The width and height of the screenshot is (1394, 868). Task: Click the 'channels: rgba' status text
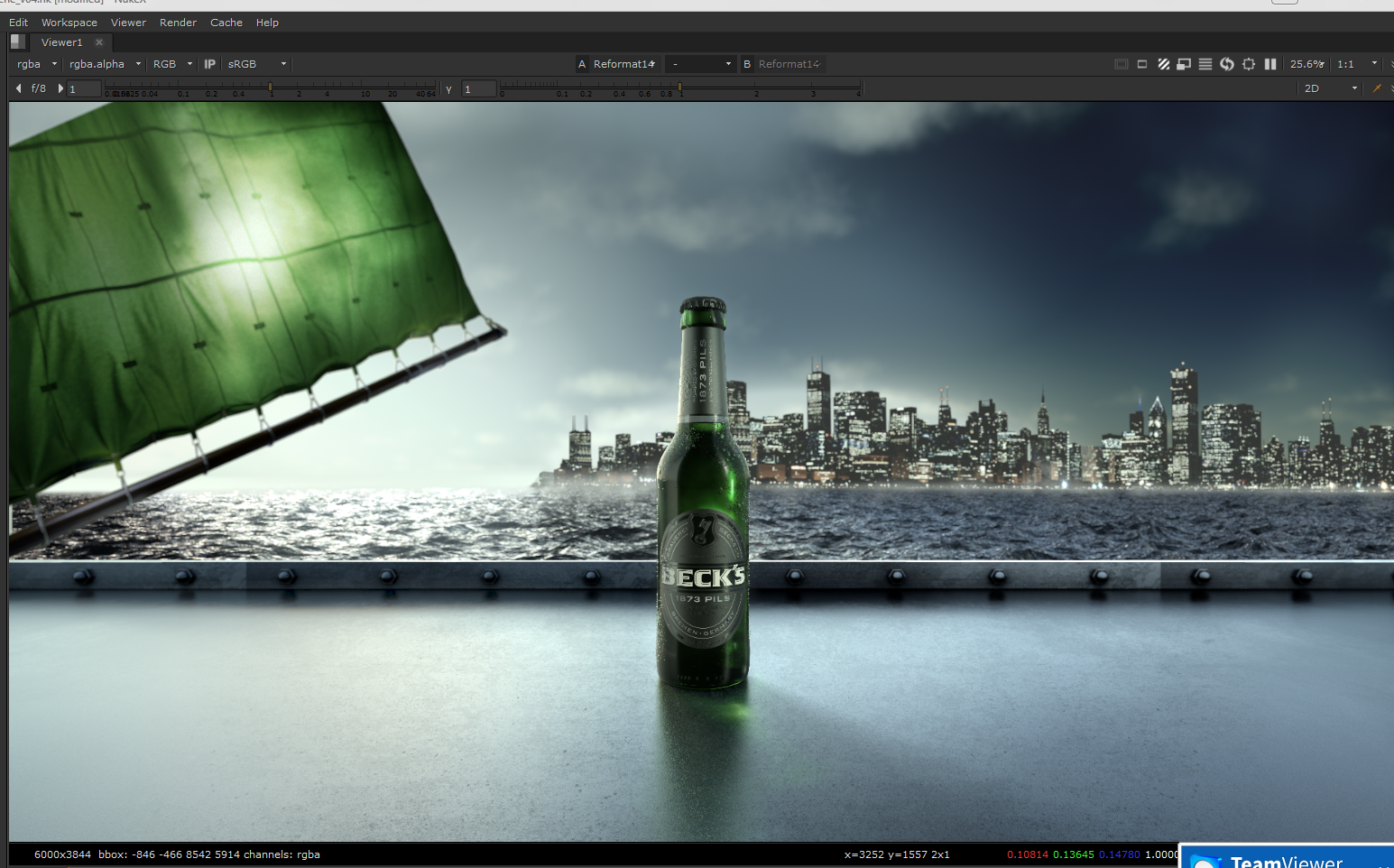282,854
